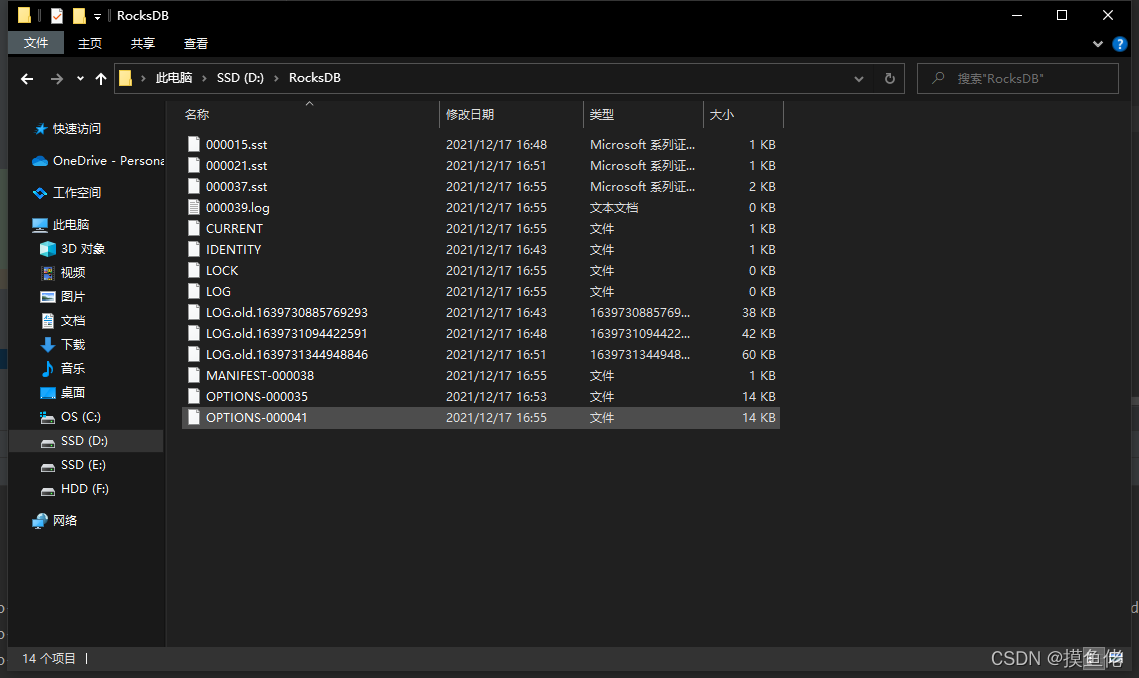Screen dimensions: 1139x678
Task: Expand the address bar history dropdown
Action: (859, 78)
